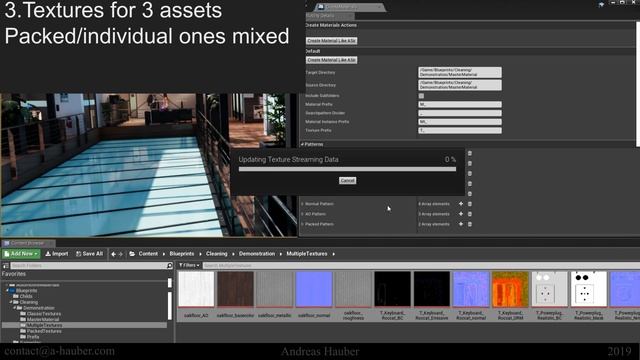
Task: Cancel the texture streaming update
Action: [x=347, y=180]
